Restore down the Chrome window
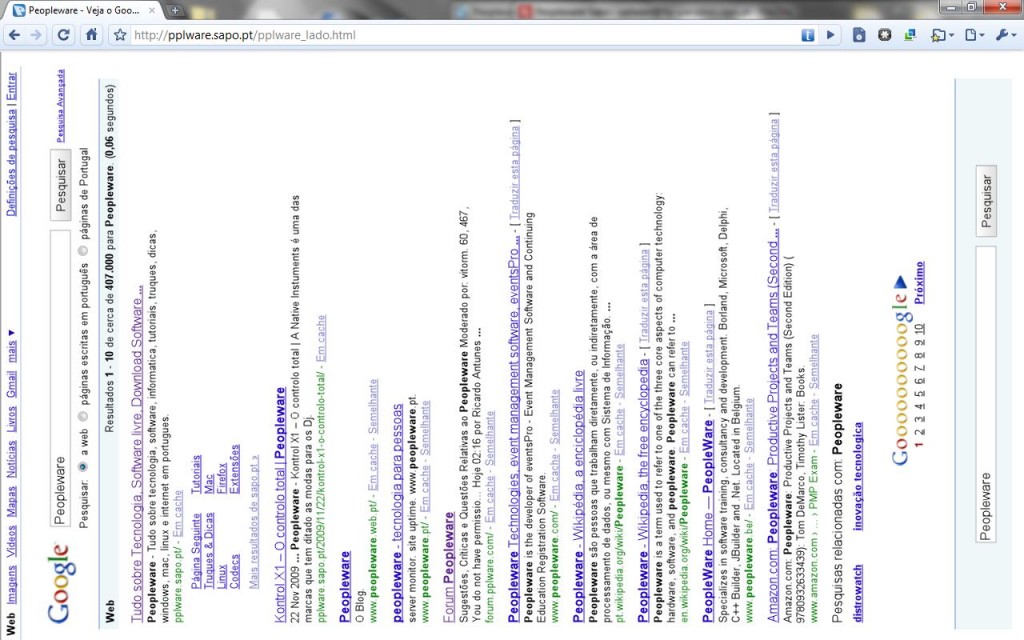This screenshot has width=1024, height=640. pos(972,7)
